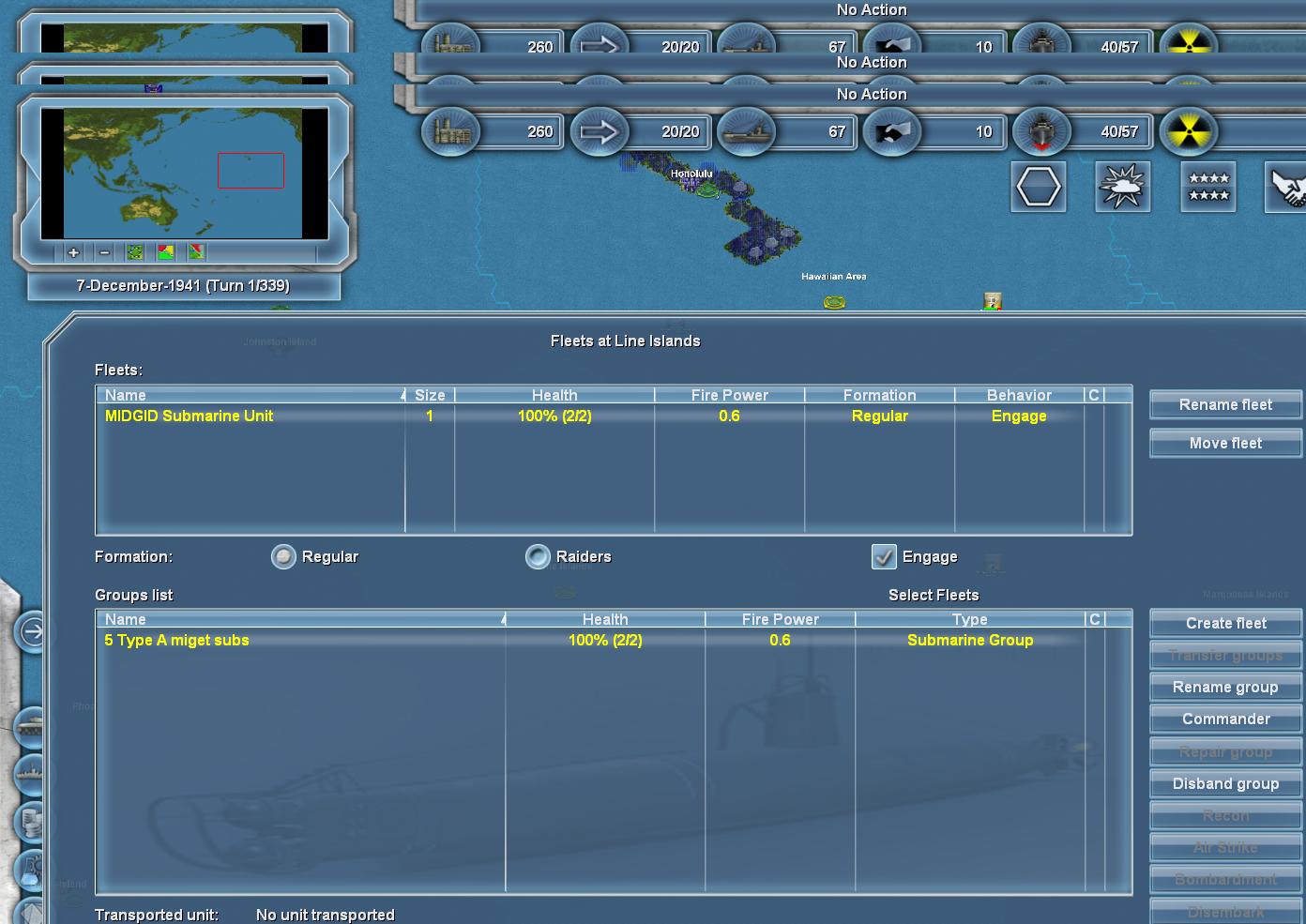Select the Regular formation radio button
The image size is (1306, 924).
283,557
